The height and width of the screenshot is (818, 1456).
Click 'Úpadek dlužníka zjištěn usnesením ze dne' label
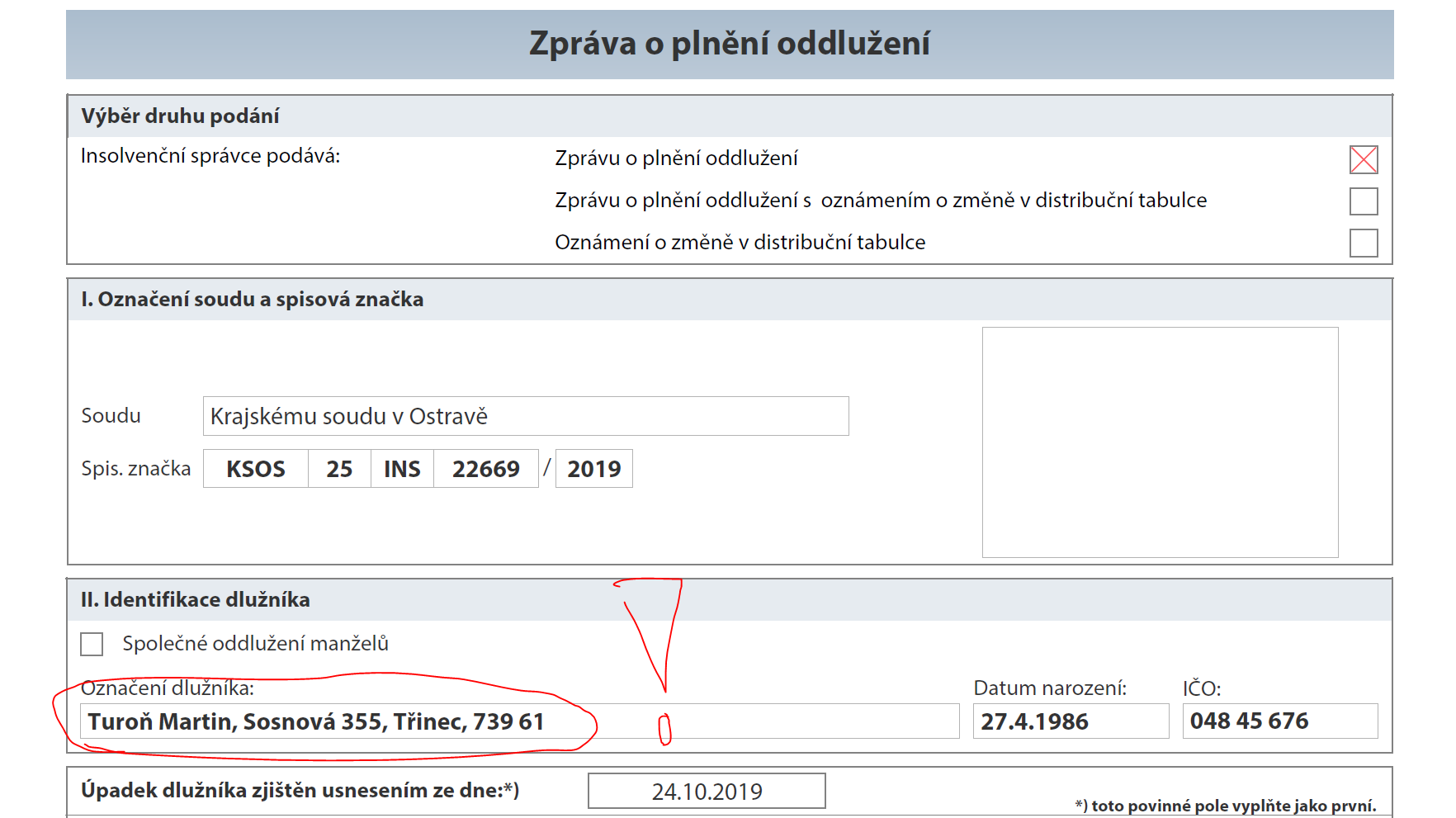(x=300, y=791)
